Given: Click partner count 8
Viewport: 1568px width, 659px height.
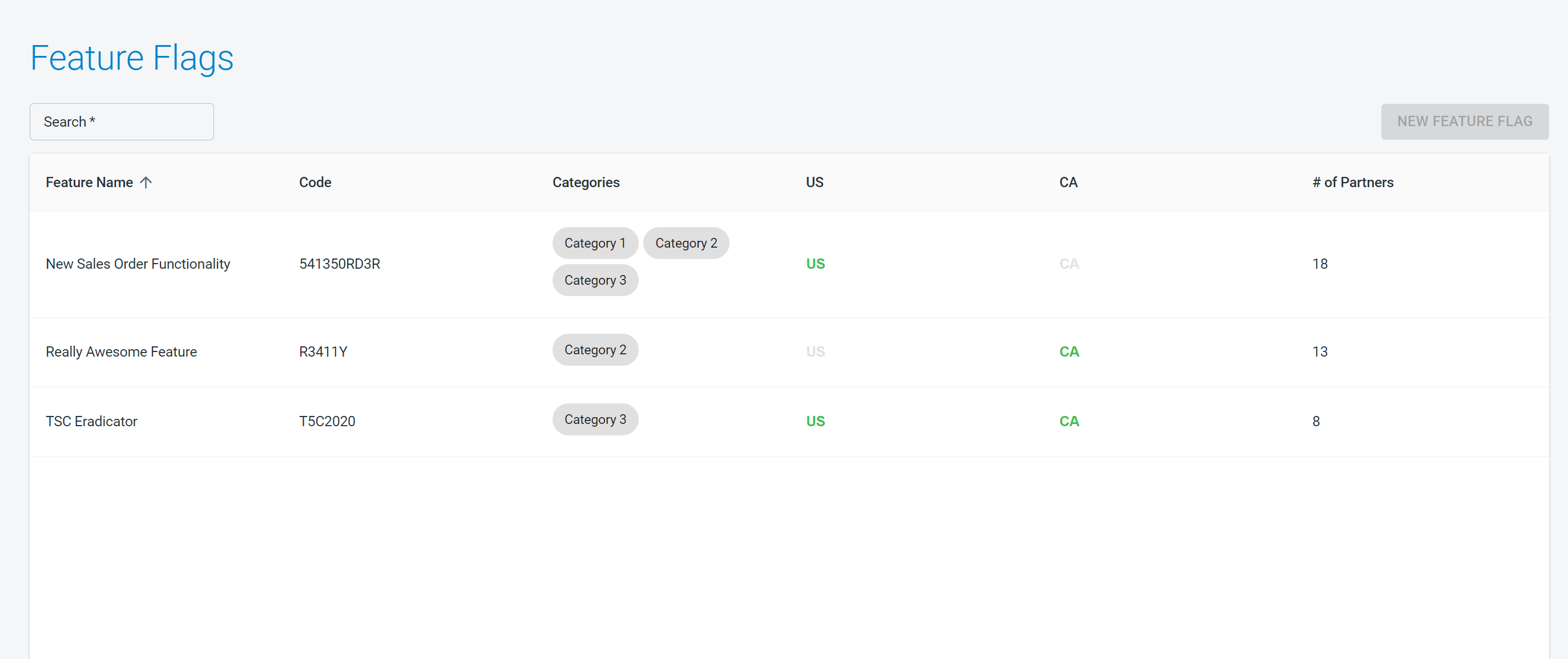Looking at the screenshot, I should tap(1316, 421).
